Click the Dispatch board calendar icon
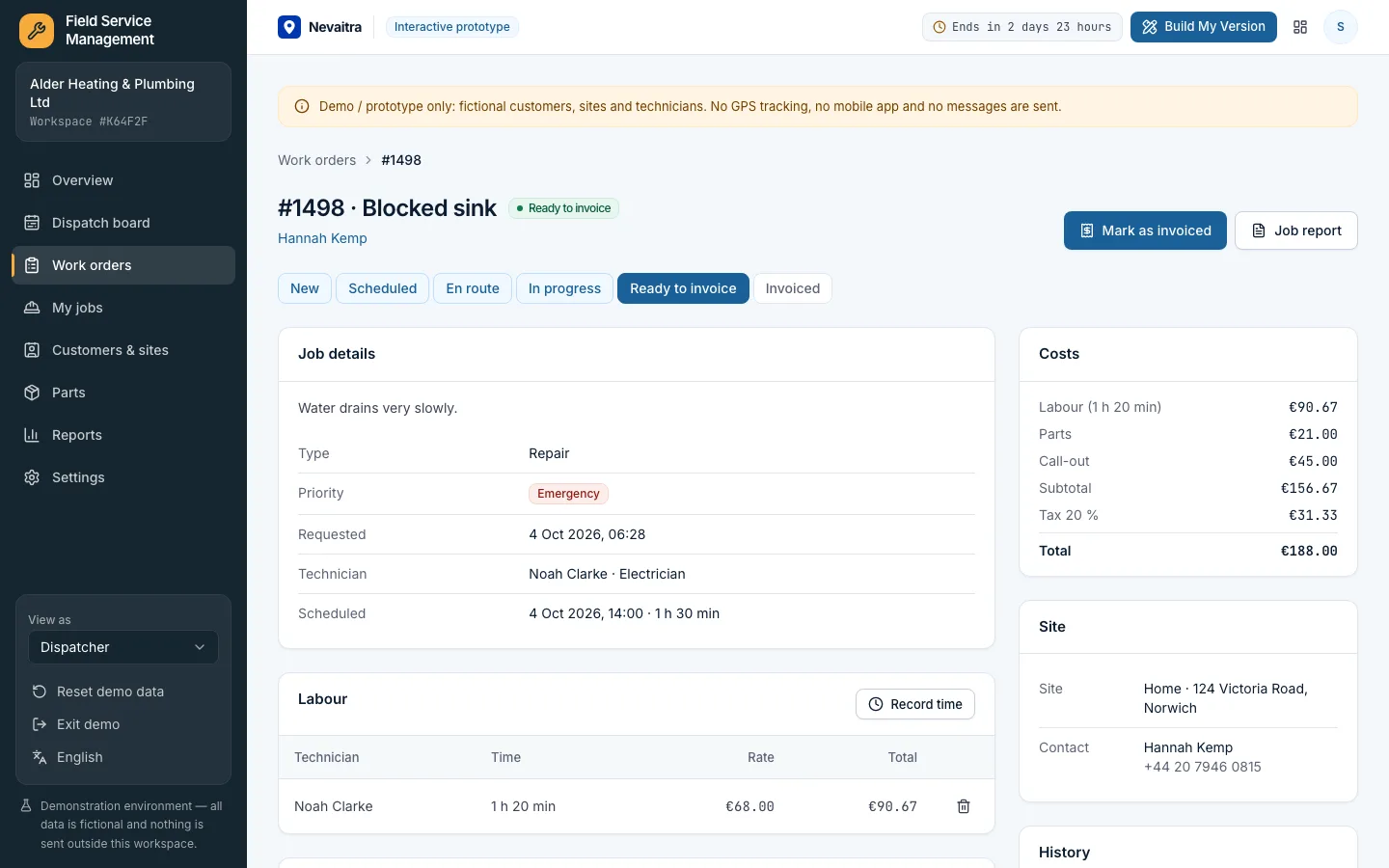Screen dimensions: 1389x868 pyautogui.click(x=32, y=223)
